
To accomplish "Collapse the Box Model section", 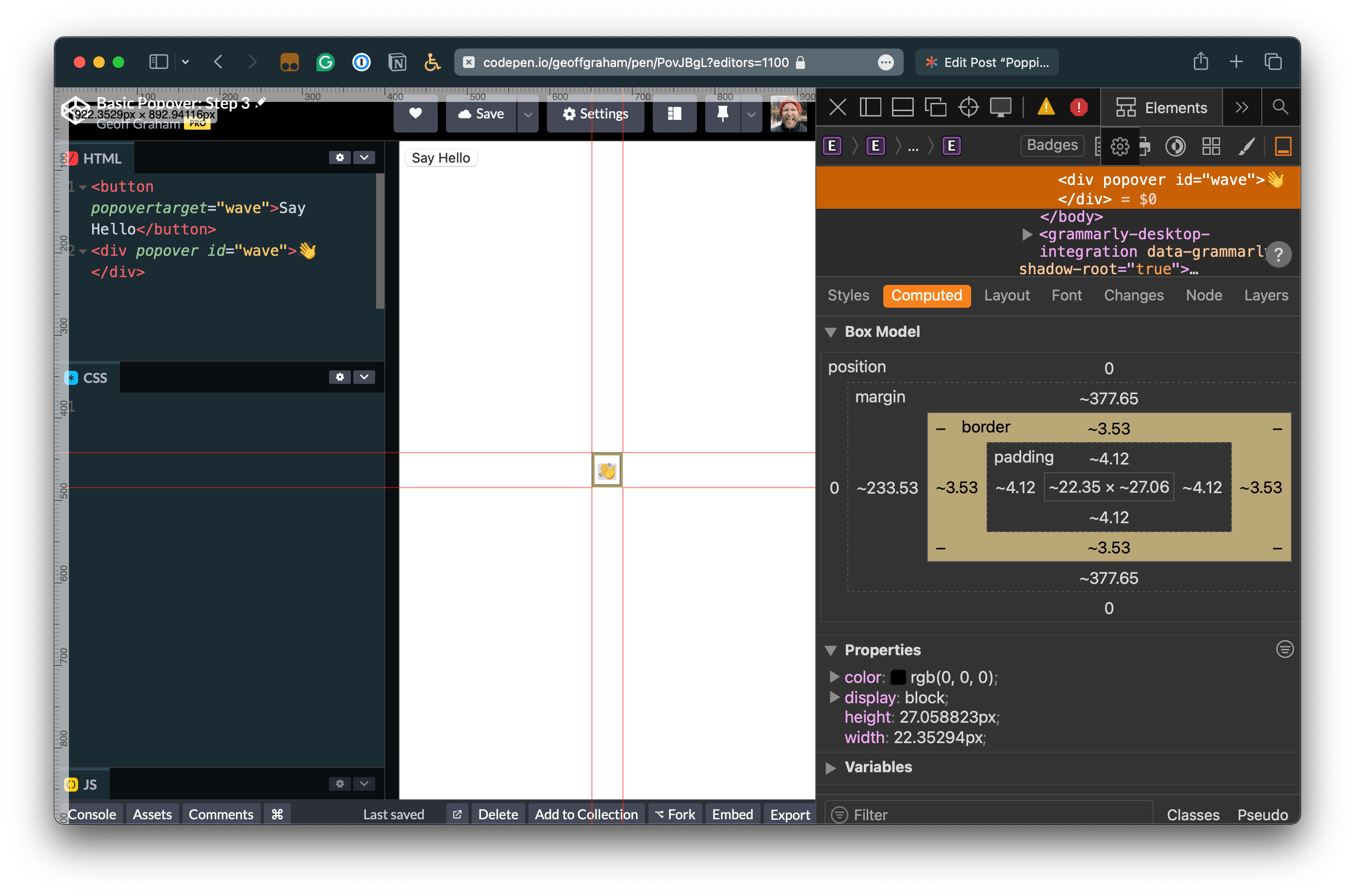I will (x=830, y=332).
